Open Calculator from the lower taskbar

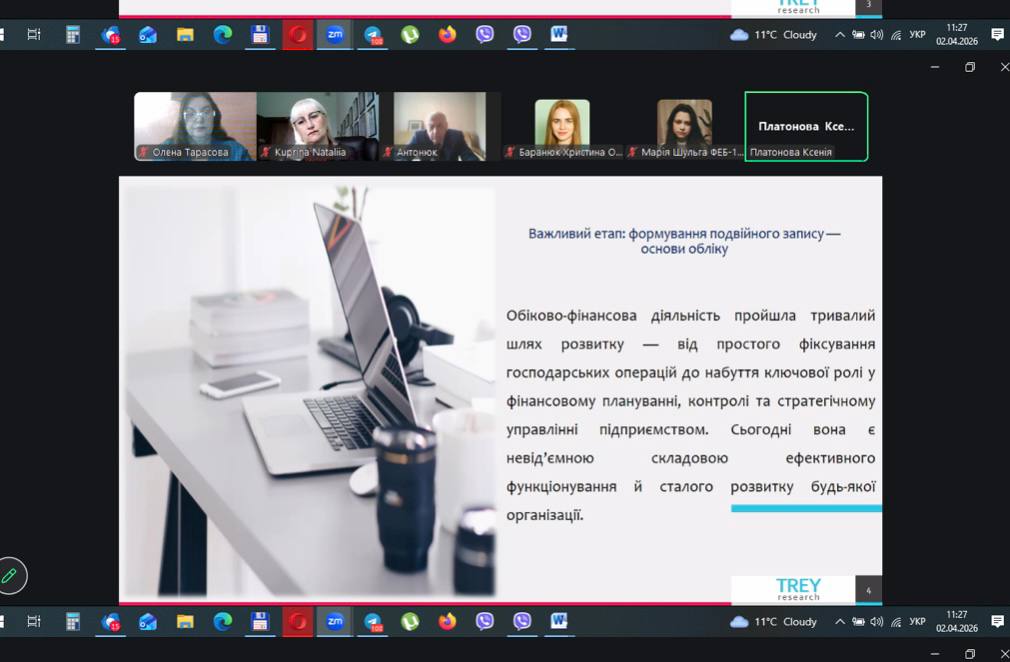tap(73, 621)
